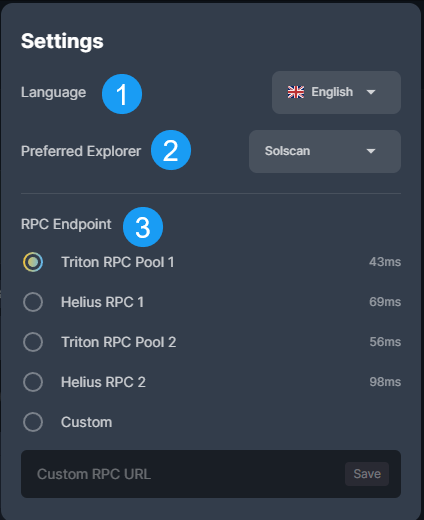Click the blue number 2 marker
The width and height of the screenshot is (424, 520).
point(171,150)
